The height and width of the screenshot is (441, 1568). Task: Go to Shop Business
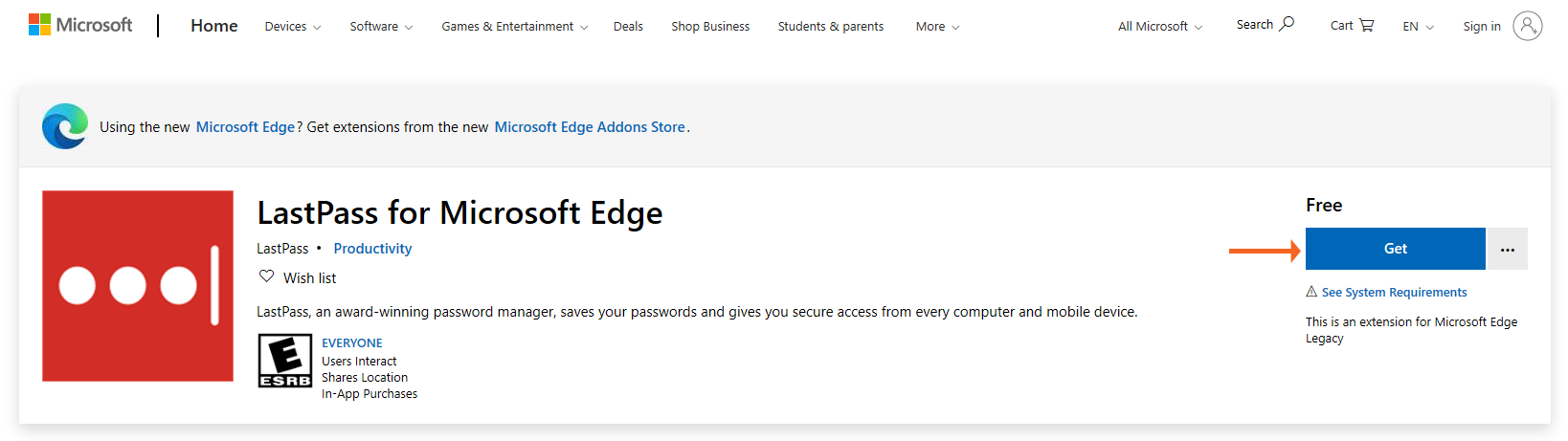(710, 27)
